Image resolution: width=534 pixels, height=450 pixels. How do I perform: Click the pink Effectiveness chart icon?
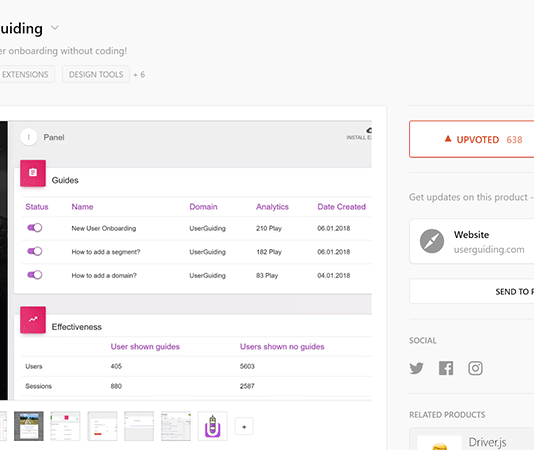point(33,320)
